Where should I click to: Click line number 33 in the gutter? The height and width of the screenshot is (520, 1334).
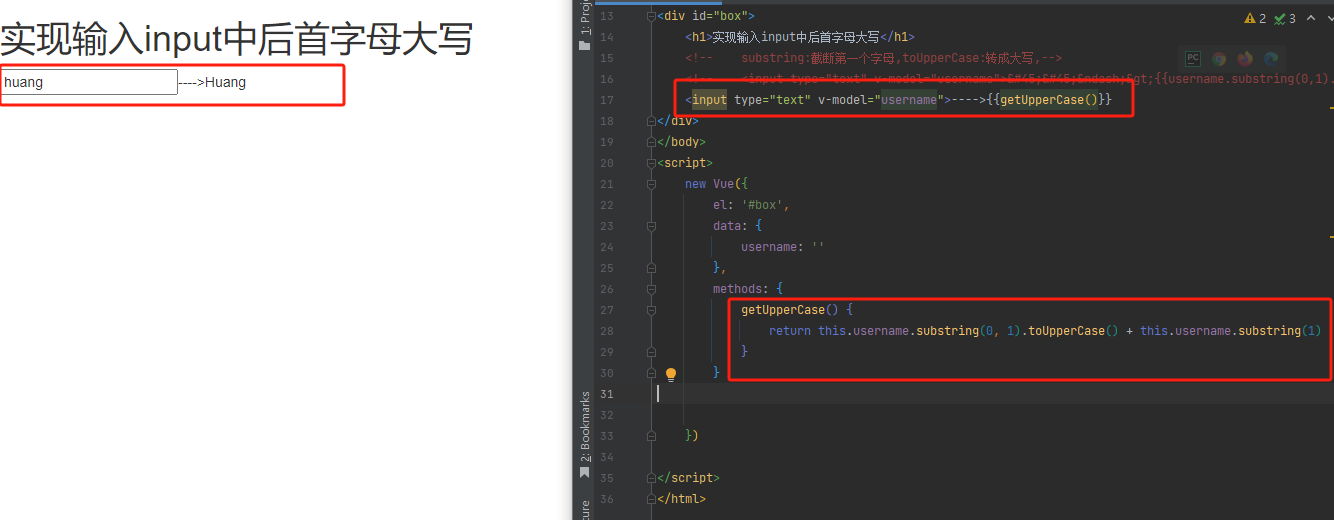(x=606, y=436)
